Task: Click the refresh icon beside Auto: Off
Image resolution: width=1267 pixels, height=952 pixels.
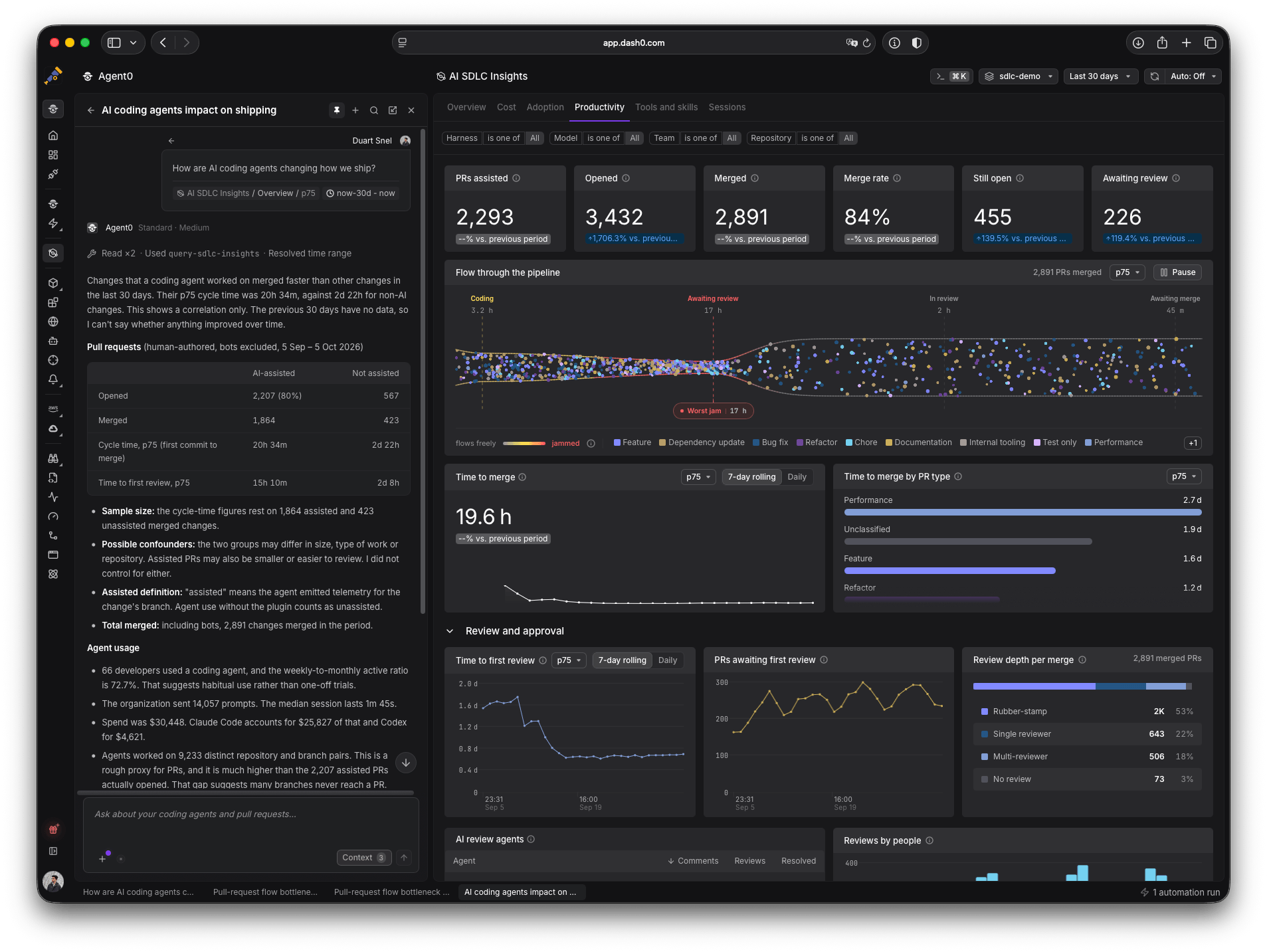Action: [x=1155, y=76]
